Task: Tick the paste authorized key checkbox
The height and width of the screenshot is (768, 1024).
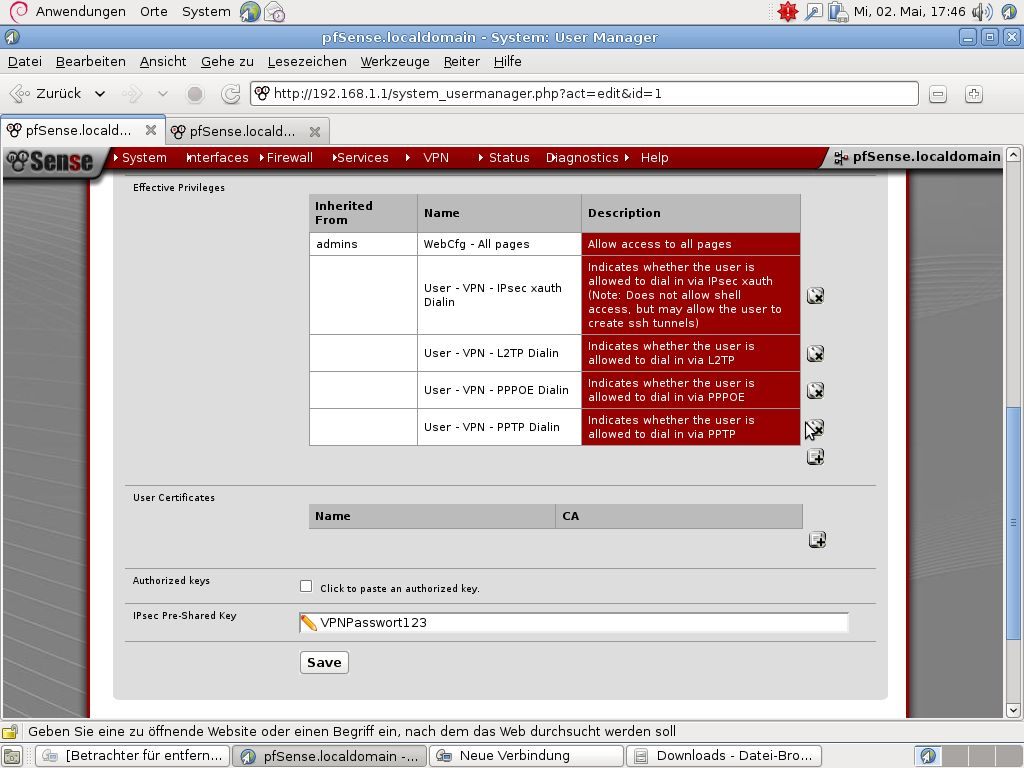Action: coord(306,586)
